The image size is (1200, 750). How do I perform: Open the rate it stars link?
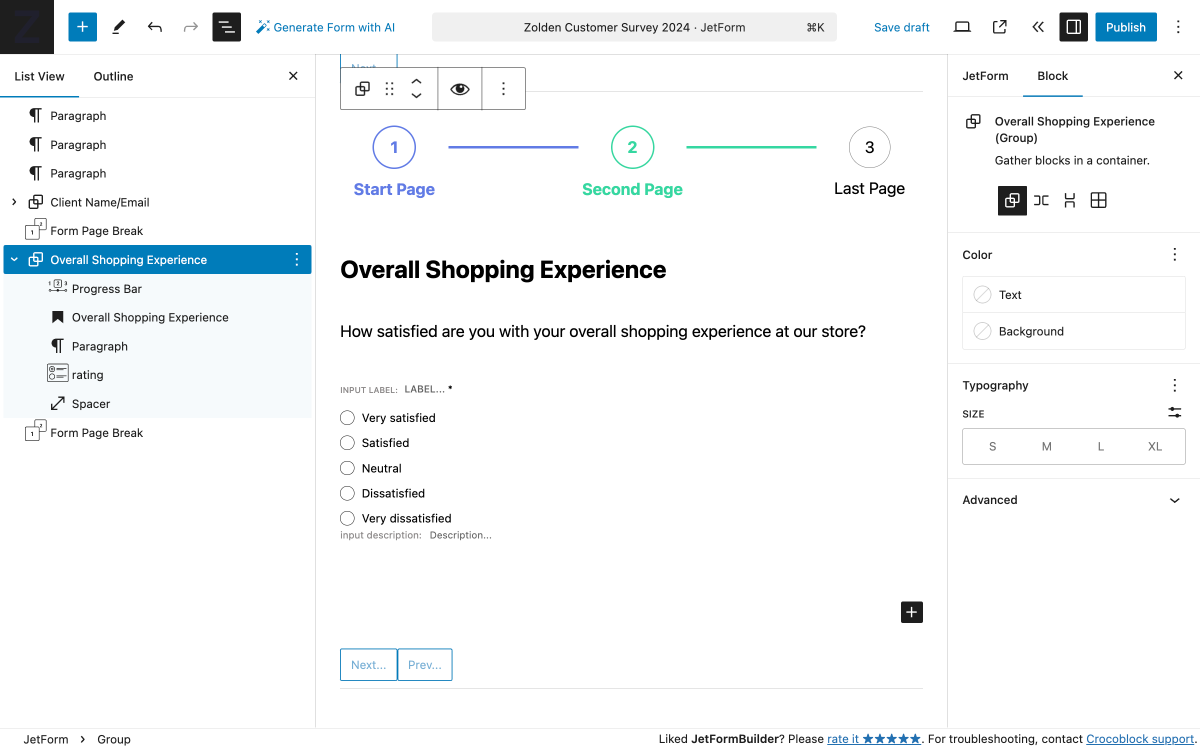873,739
